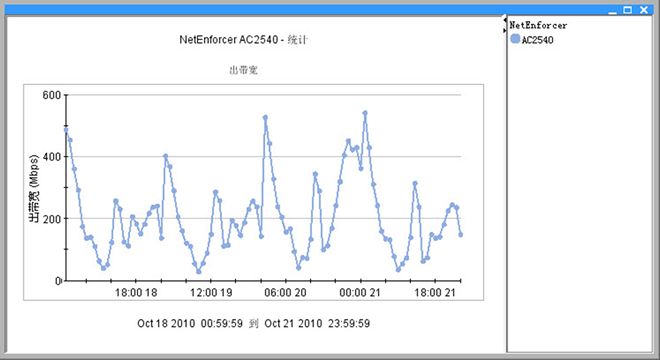
Task: Click the 06:00 20 time axis label
Action: click(x=285, y=293)
